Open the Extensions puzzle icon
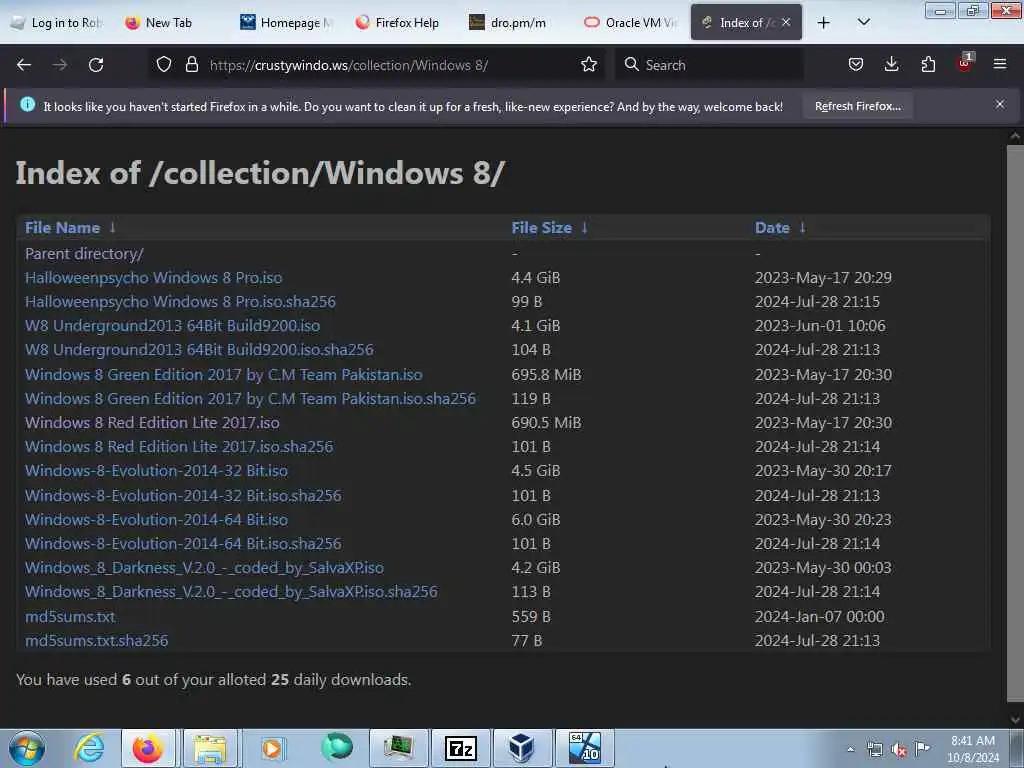 (928, 65)
